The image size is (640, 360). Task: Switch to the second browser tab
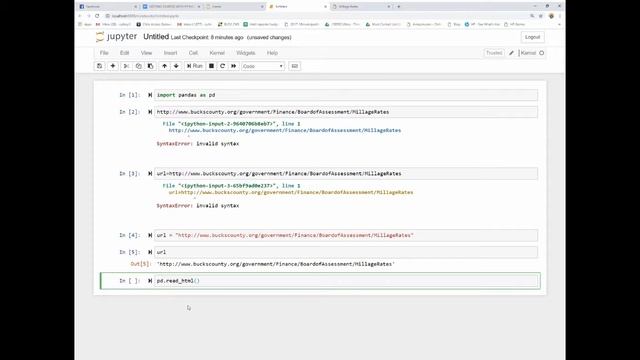(171, 7)
